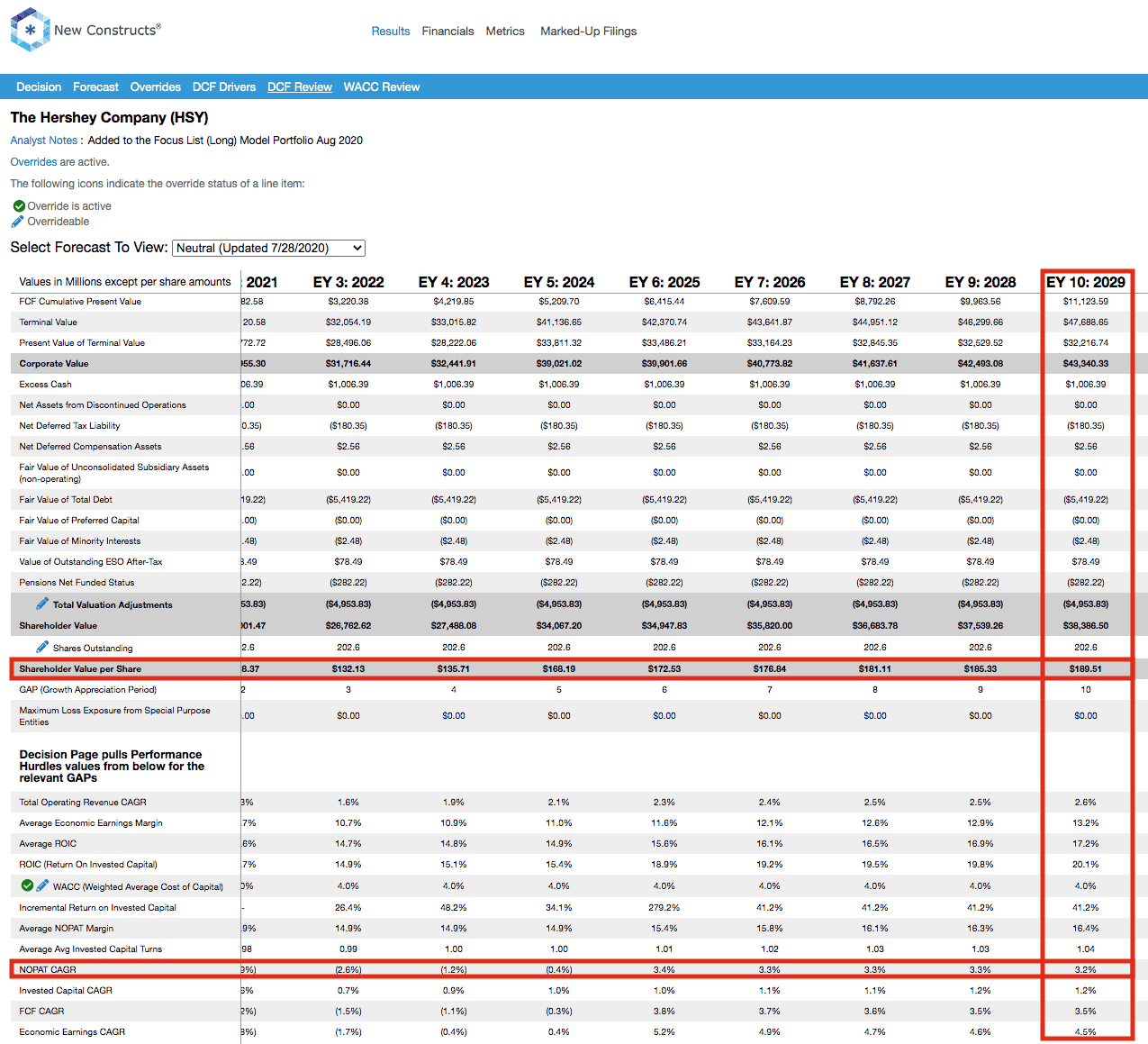The height and width of the screenshot is (1044, 1148).
Task: Click the $38,386.50 Shareholder Value cell
Action: (x=1086, y=626)
